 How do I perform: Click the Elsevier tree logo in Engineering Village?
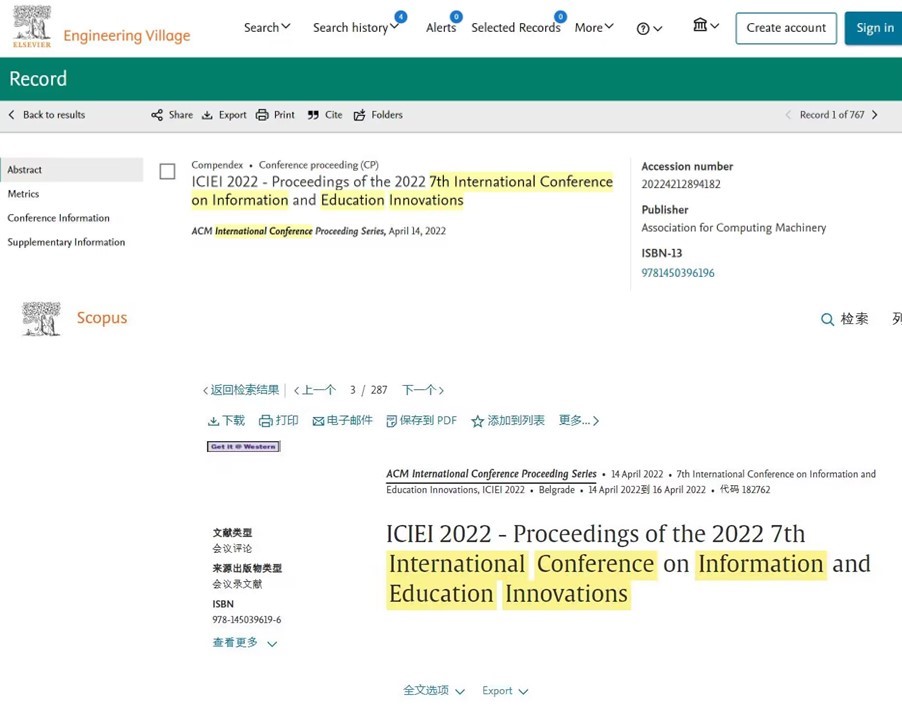pyautogui.click(x=32, y=26)
